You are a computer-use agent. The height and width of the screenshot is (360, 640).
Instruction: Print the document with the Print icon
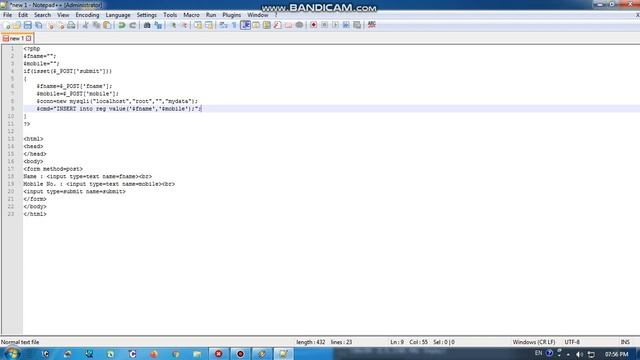click(71, 25)
